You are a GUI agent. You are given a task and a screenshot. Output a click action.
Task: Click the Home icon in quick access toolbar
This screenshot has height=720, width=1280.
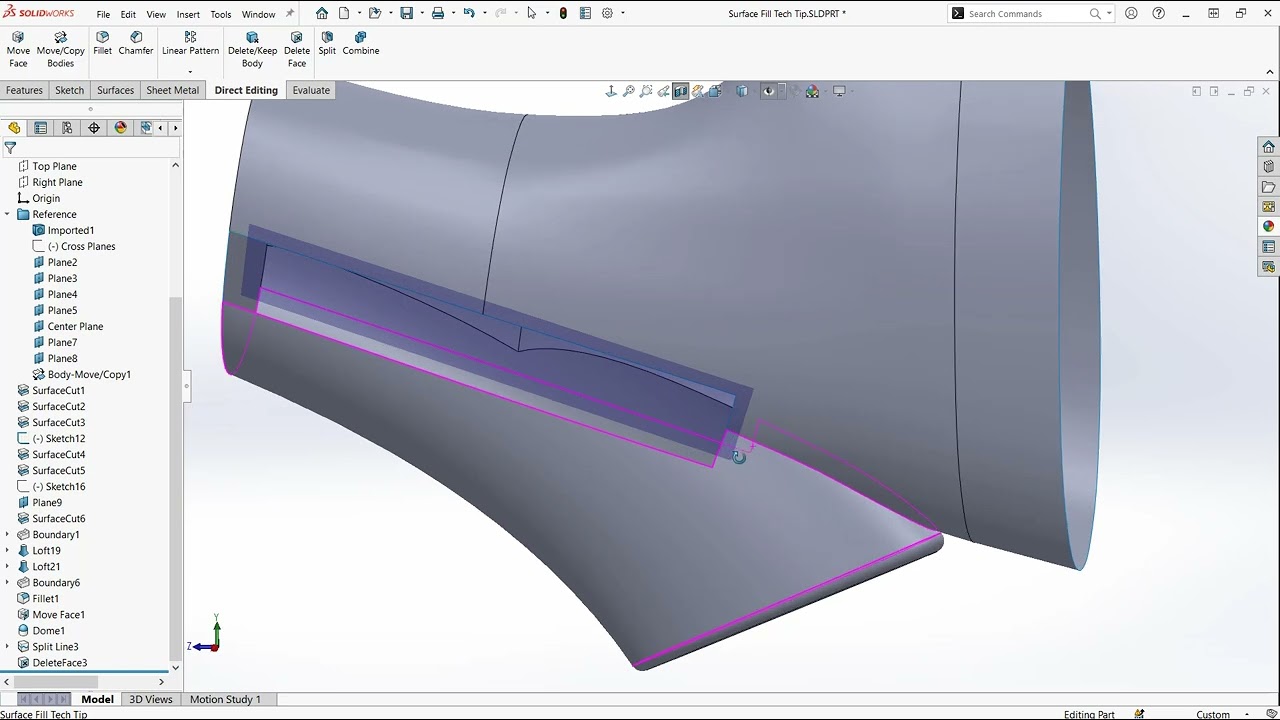(x=321, y=13)
